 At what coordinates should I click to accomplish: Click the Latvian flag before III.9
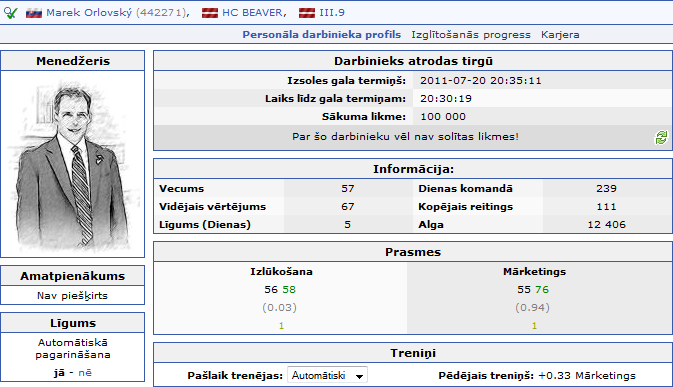[307, 13]
